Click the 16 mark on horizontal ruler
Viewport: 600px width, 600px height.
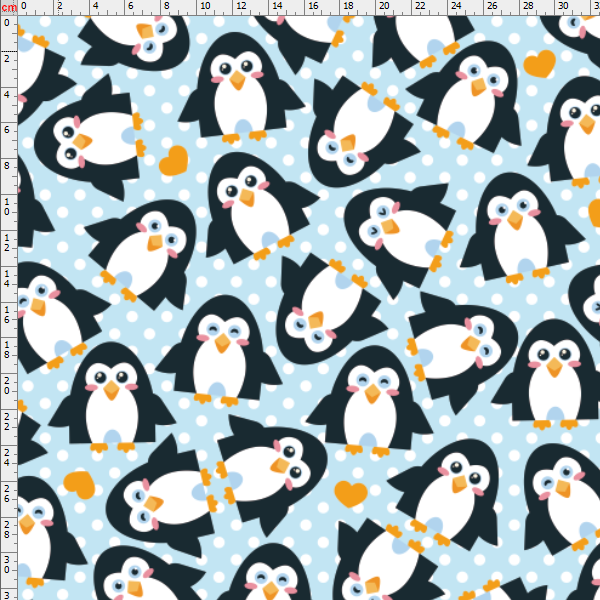point(313,6)
